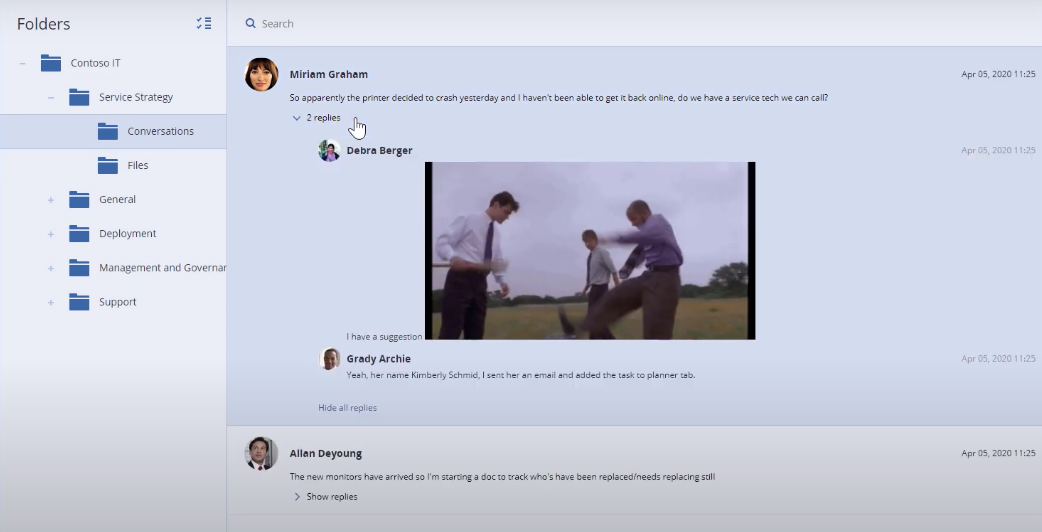Click Grady's Kimberly Schmid reply text
Image resolution: width=1042 pixels, height=532 pixels.
click(521, 375)
